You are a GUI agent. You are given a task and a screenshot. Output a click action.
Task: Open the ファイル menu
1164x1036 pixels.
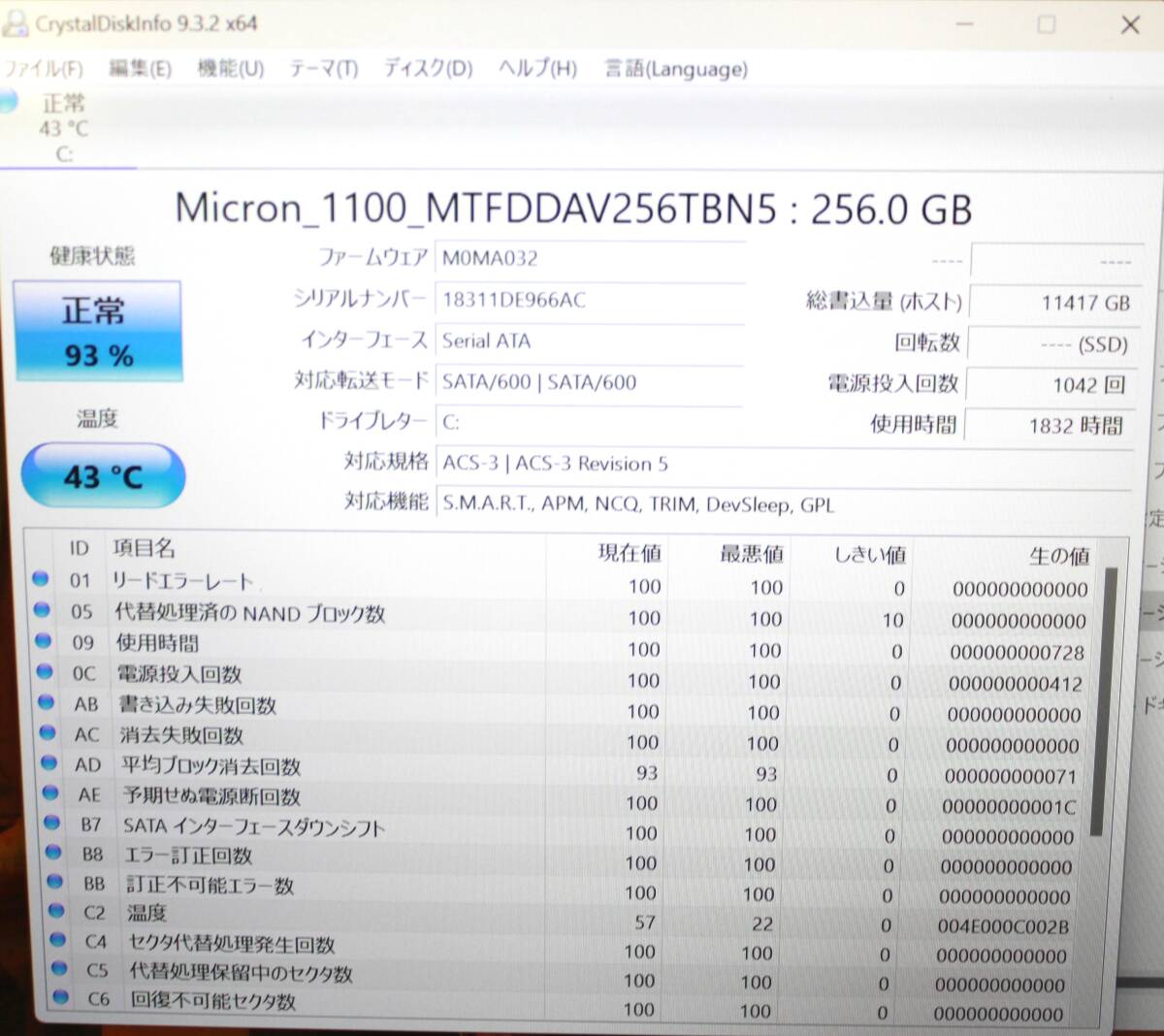(45, 69)
